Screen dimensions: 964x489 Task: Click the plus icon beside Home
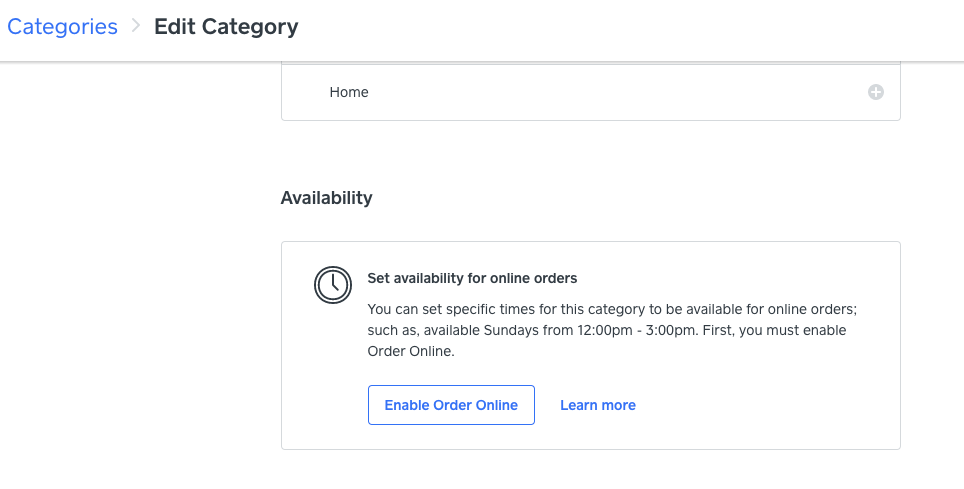[x=875, y=92]
